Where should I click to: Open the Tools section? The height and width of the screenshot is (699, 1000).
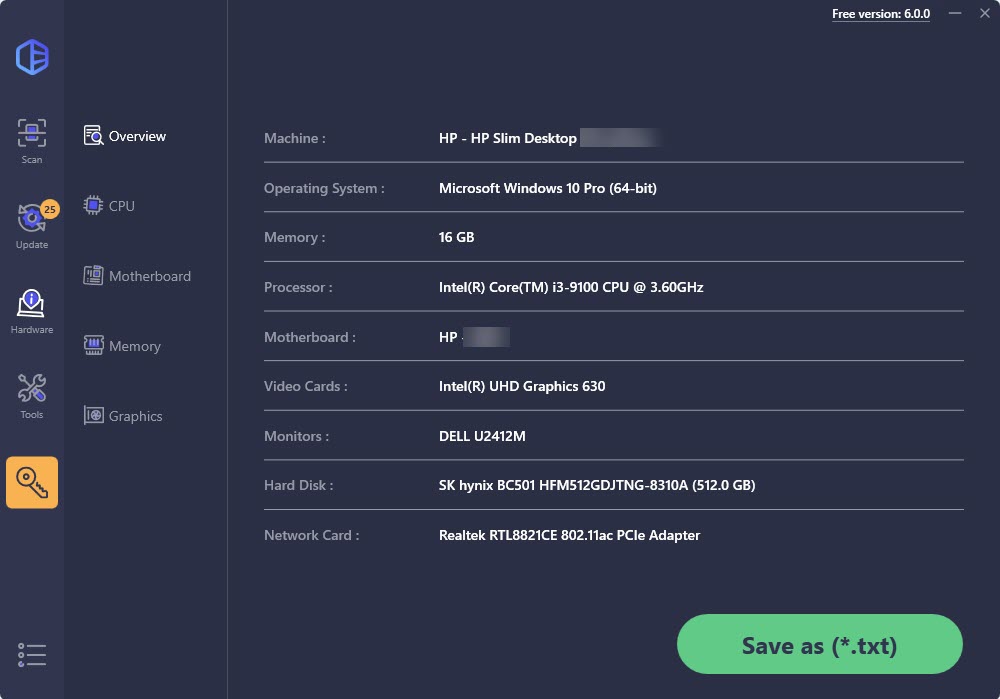coord(31,396)
